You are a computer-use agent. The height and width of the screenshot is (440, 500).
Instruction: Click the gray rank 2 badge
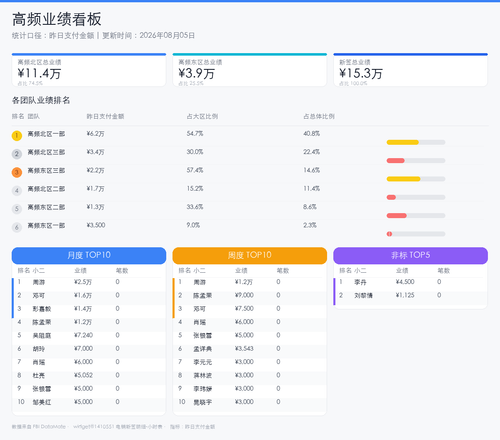17,154
